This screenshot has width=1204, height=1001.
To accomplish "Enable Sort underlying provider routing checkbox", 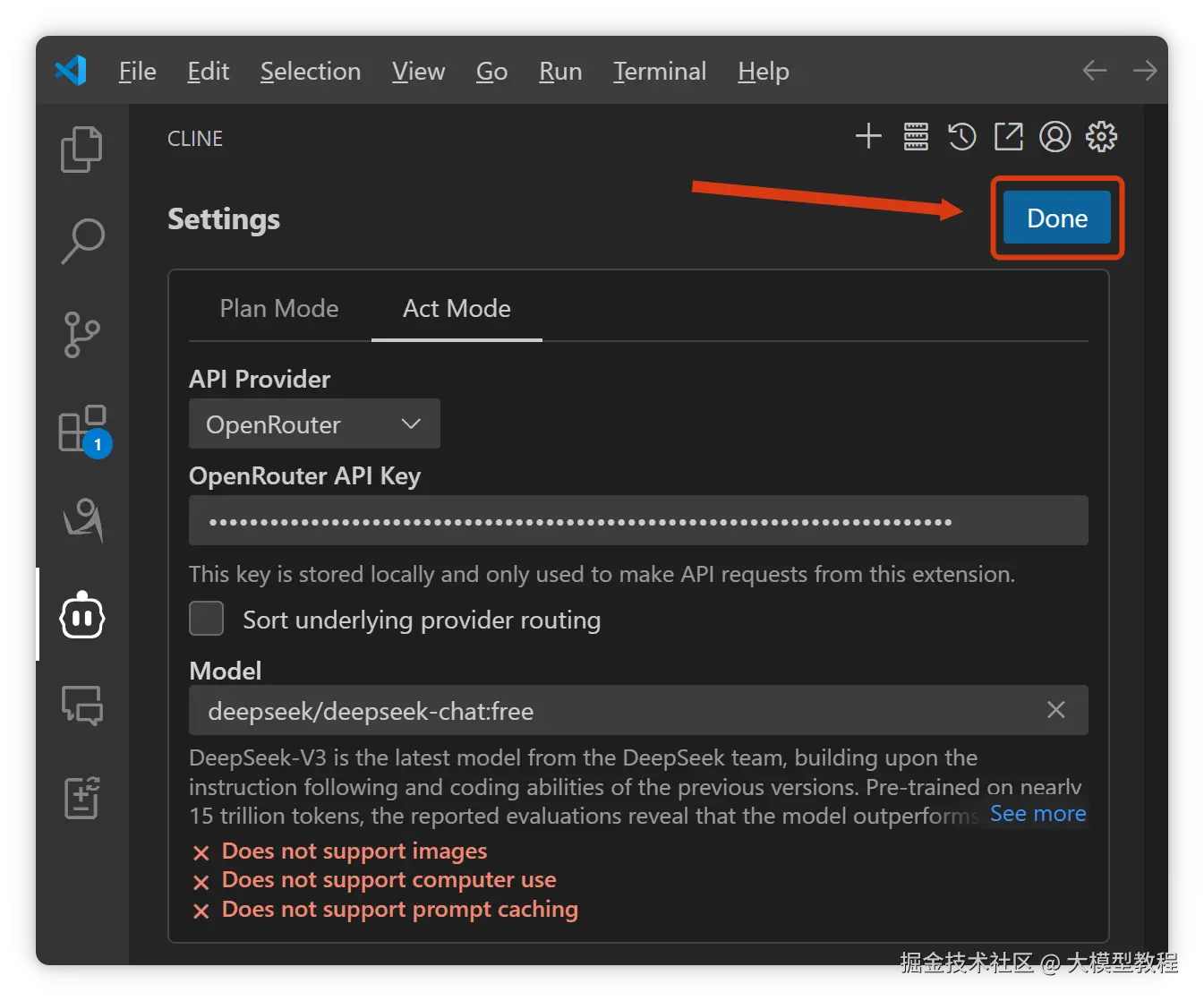I will (x=207, y=619).
